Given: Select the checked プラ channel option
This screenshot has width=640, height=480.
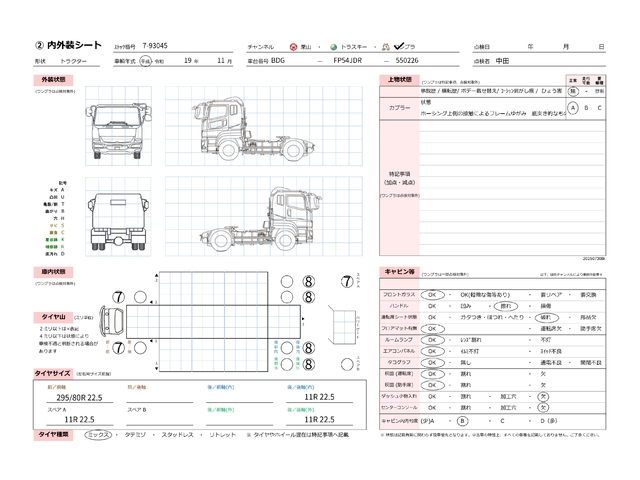Looking at the screenshot, I should click(x=399, y=46).
